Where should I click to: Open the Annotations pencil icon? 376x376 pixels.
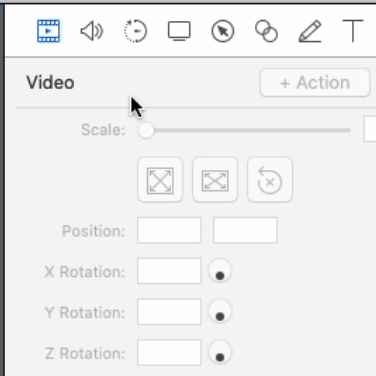(310, 31)
